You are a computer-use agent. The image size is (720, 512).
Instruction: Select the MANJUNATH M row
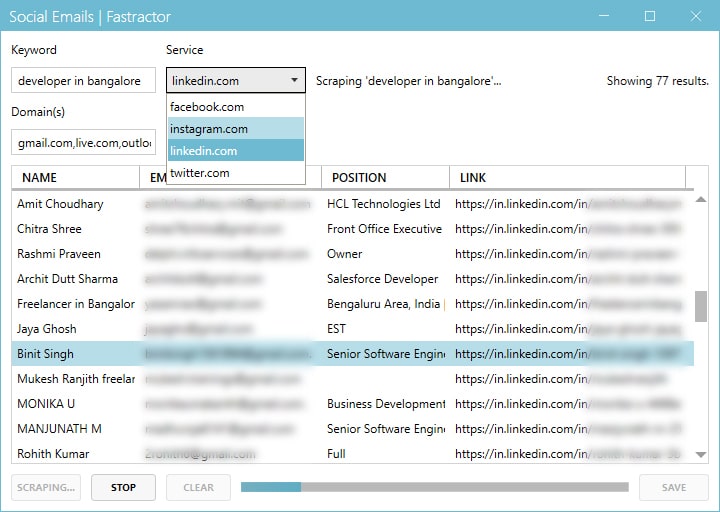[x=353, y=428]
